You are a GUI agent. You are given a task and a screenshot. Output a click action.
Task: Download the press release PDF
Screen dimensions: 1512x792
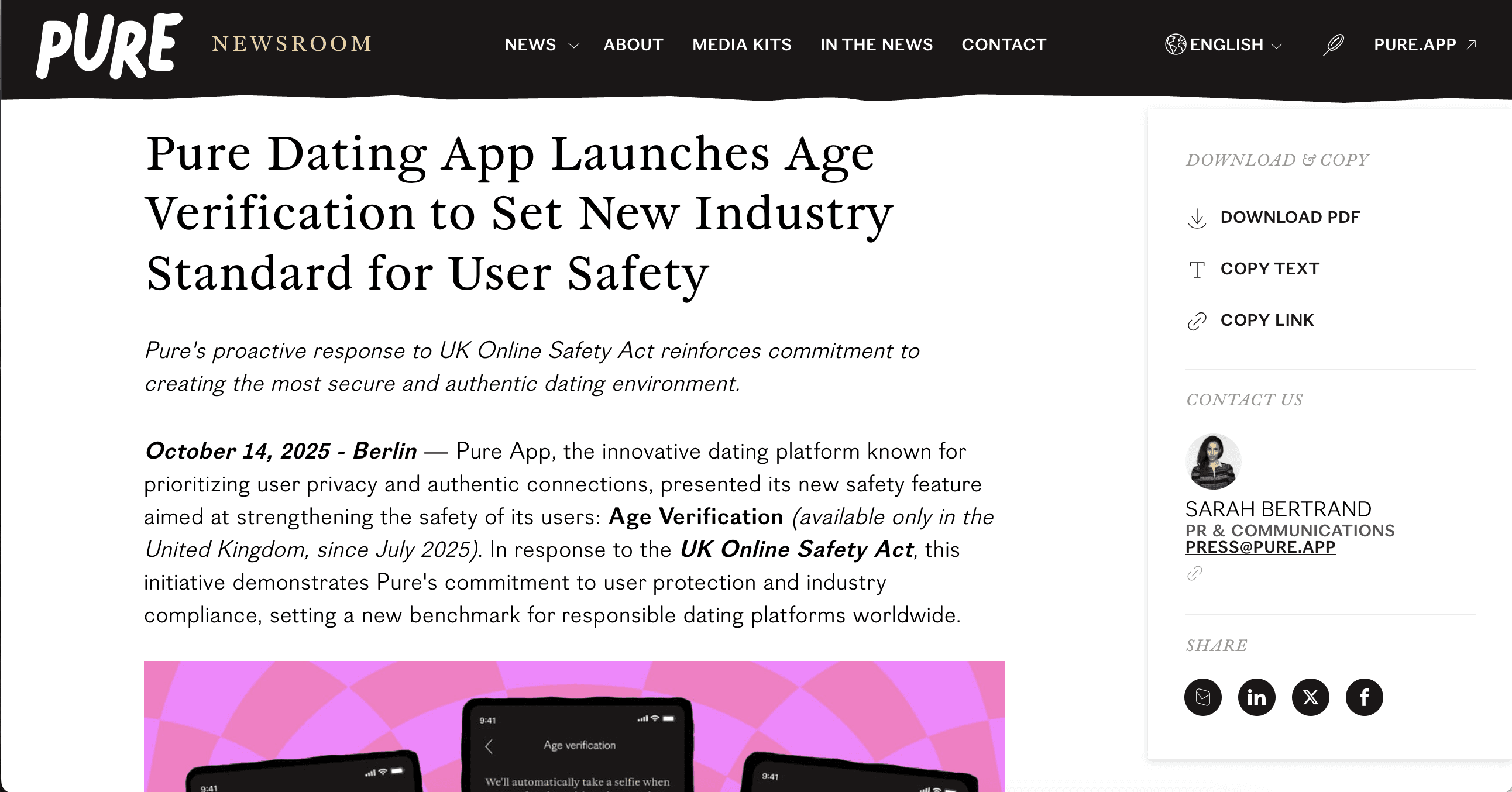[x=1290, y=217]
